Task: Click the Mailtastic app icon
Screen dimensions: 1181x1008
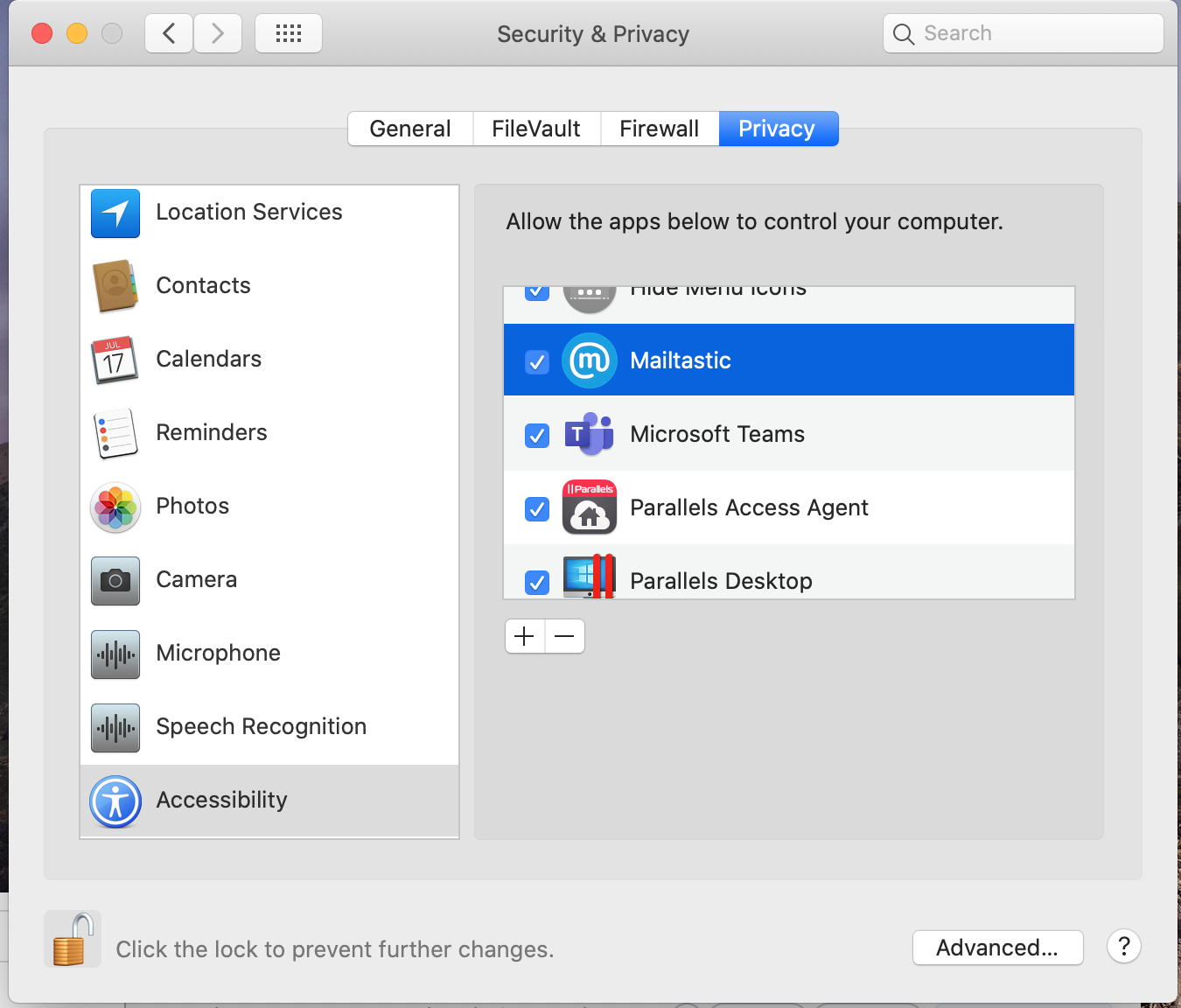Action: point(590,360)
